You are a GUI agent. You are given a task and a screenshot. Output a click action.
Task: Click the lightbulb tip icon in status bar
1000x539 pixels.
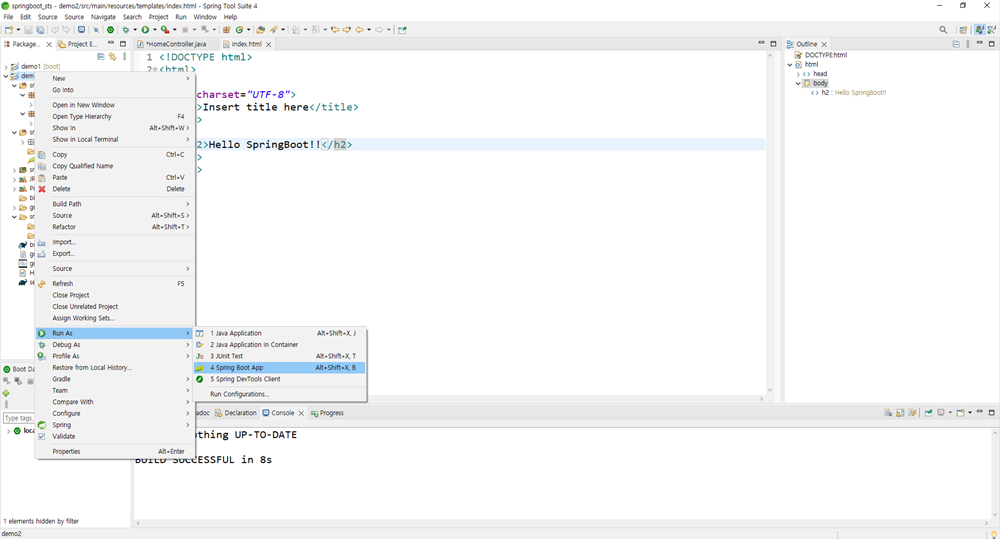tap(994, 534)
